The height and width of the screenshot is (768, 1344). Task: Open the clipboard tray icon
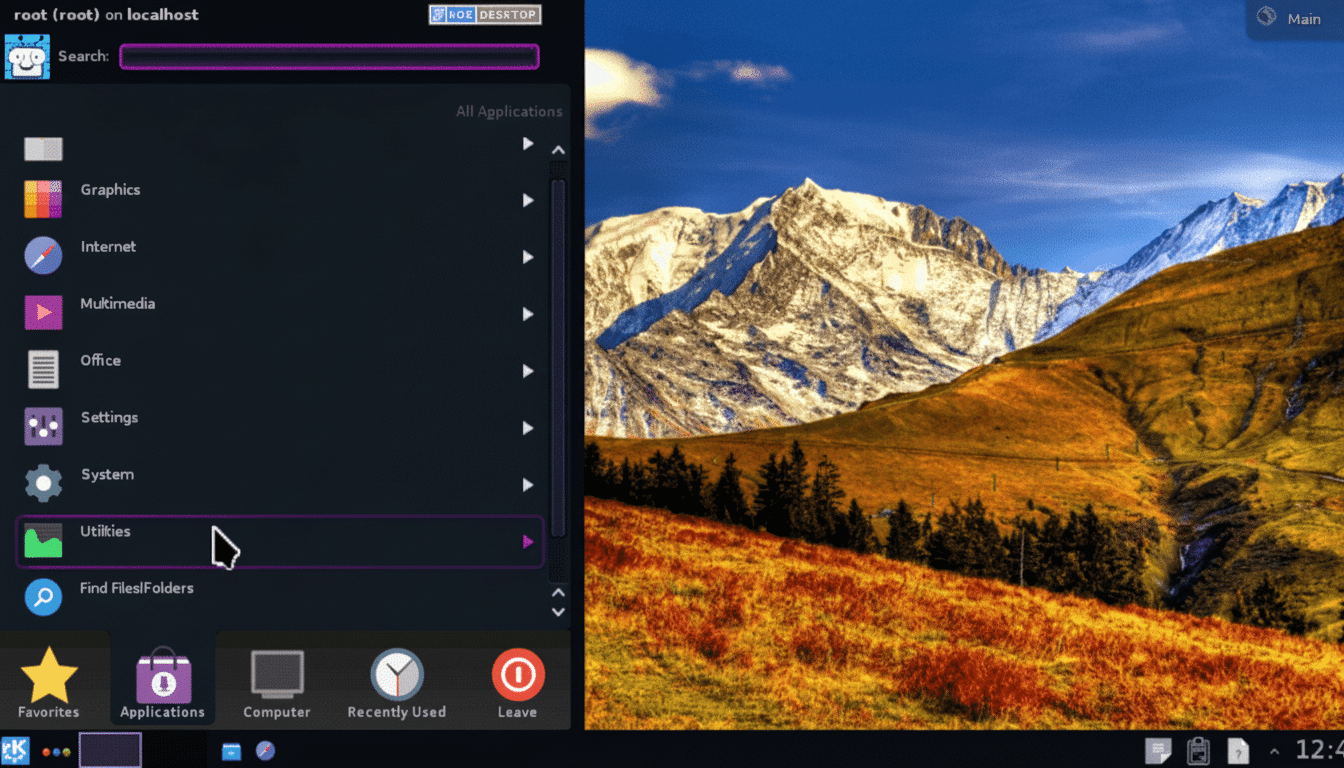(x=1197, y=750)
